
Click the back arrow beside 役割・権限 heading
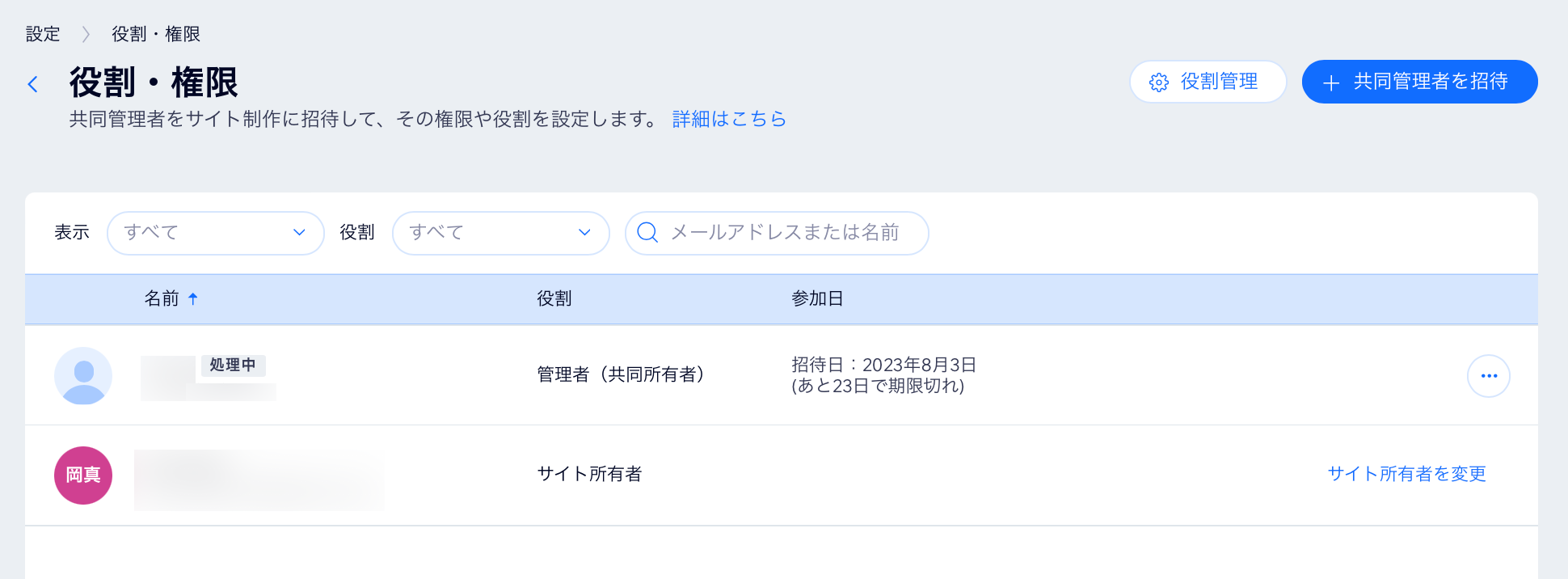[33, 83]
